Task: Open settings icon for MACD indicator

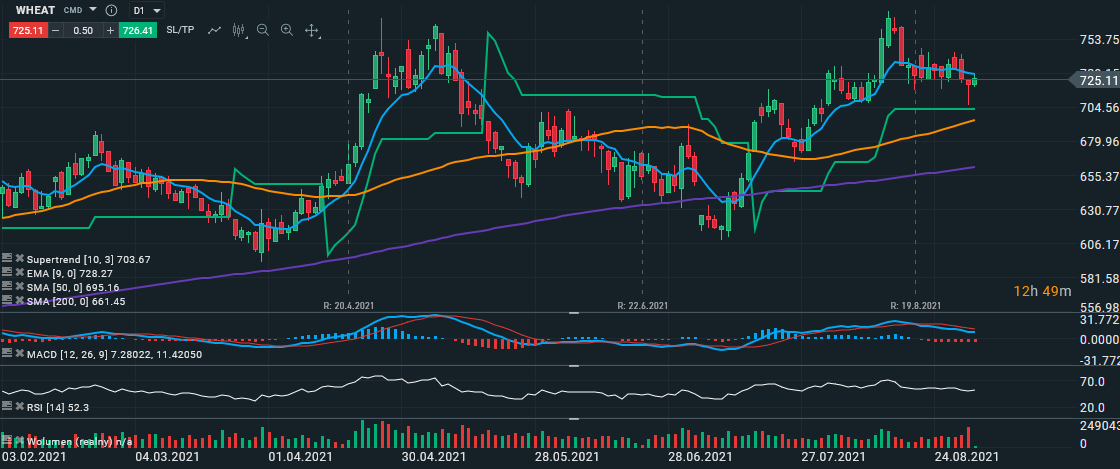Action: [7, 354]
